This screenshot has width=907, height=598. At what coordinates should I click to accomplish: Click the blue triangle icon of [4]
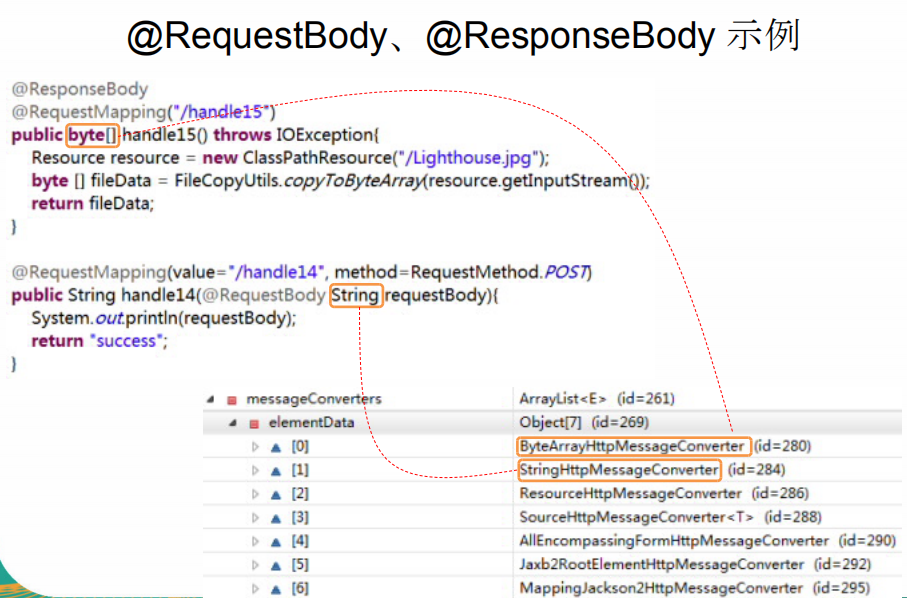(276, 542)
